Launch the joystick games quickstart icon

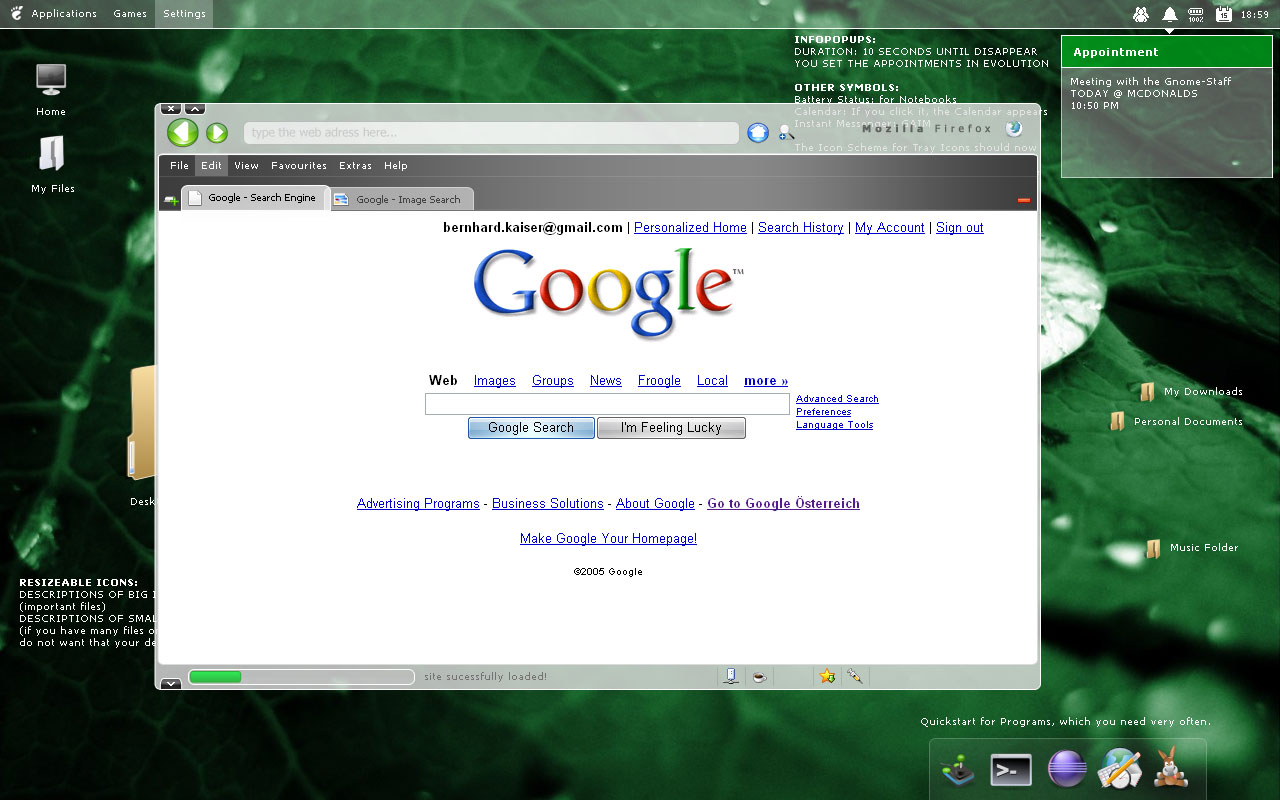pyautogui.click(x=958, y=769)
